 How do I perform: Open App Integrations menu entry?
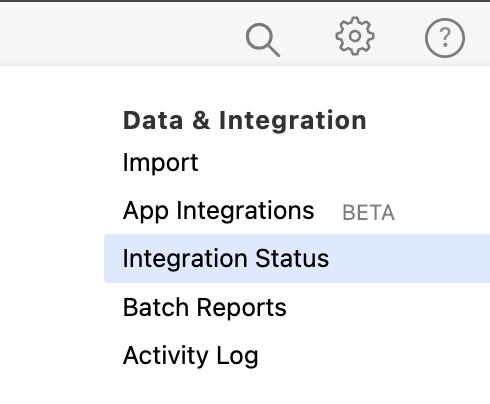point(218,211)
